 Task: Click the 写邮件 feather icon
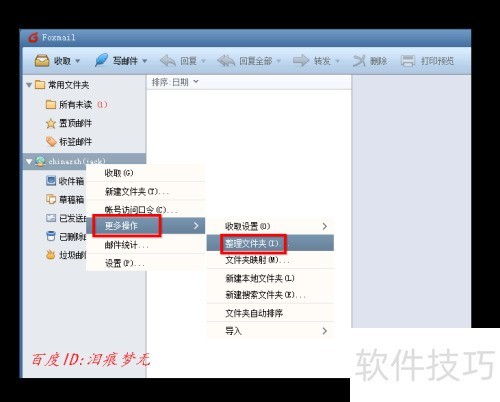pyautogui.click(x=101, y=60)
